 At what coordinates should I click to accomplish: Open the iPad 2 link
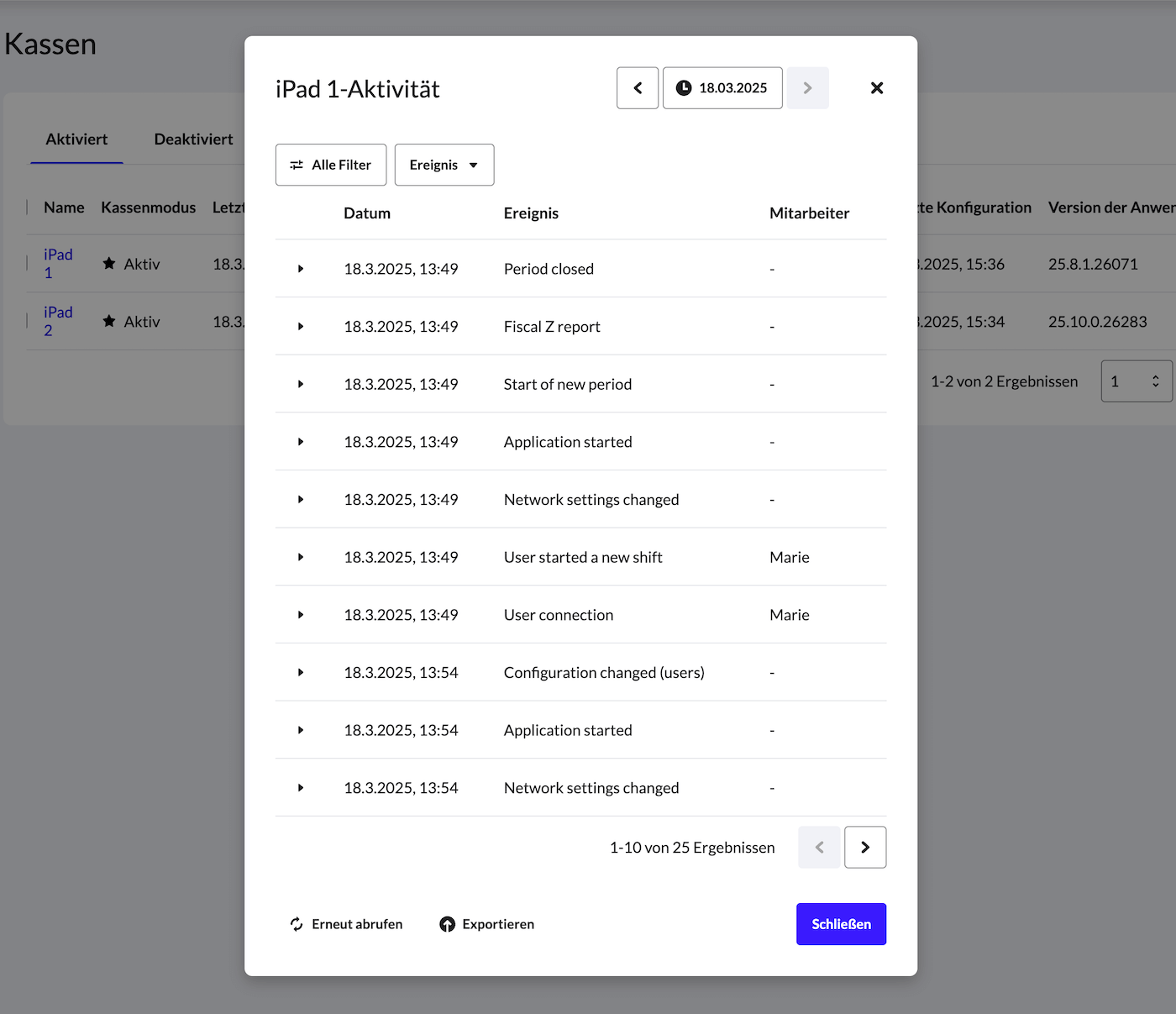[x=57, y=321]
